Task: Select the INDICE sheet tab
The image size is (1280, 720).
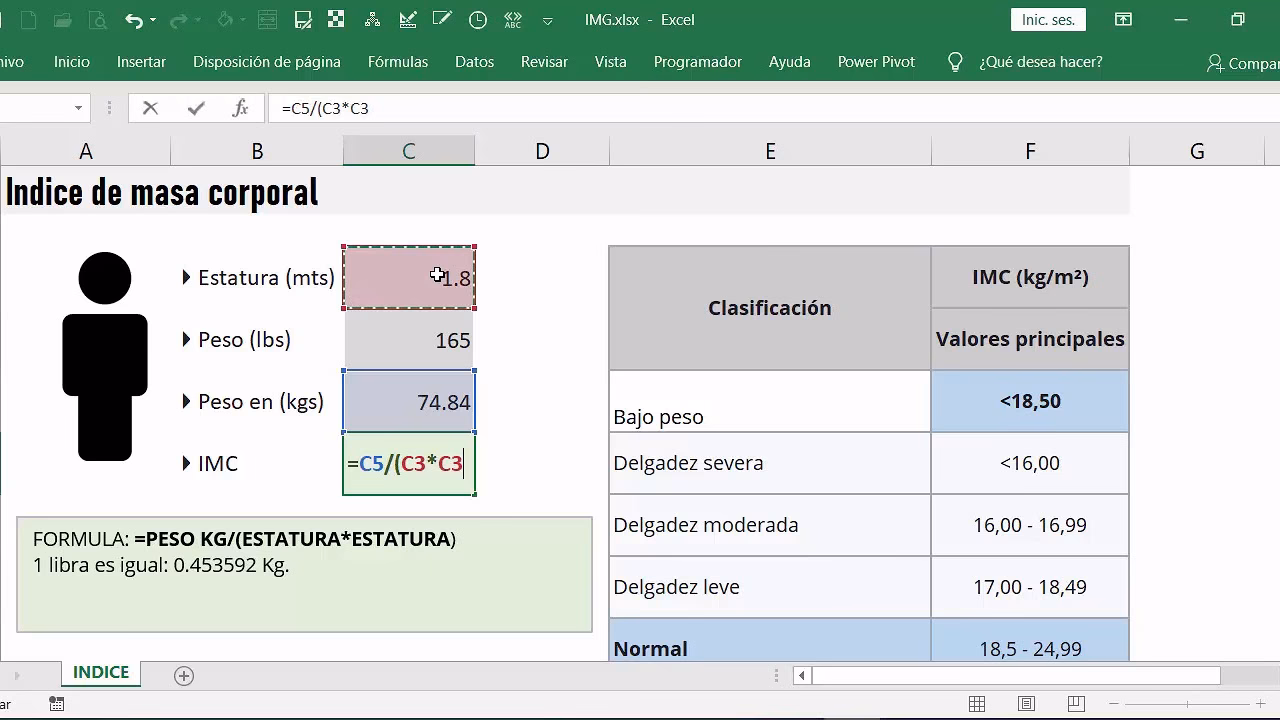Action: pos(100,672)
